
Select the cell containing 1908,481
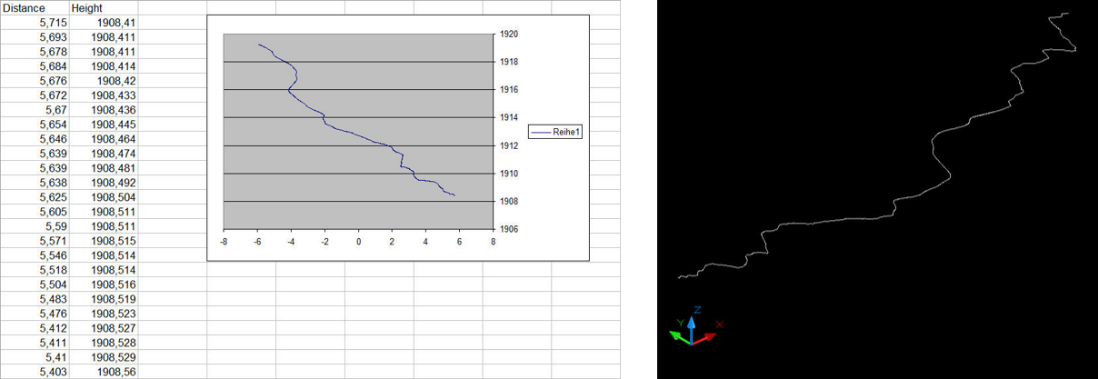pyautogui.click(x=104, y=168)
